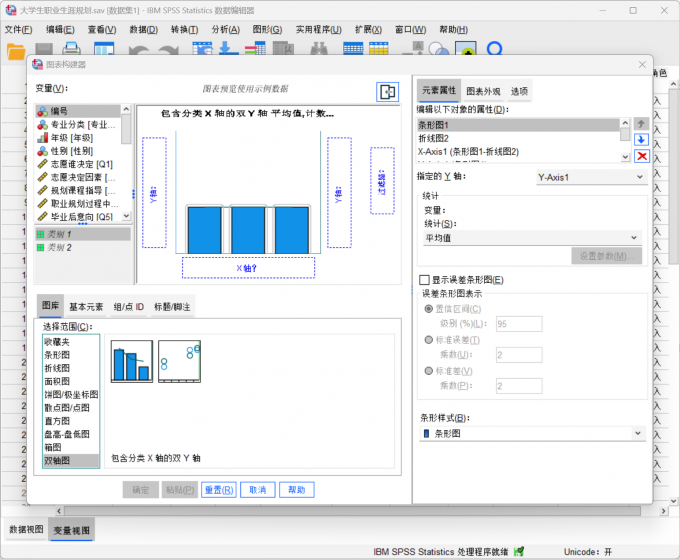Select 折线图 in the gallery list

tap(57, 368)
